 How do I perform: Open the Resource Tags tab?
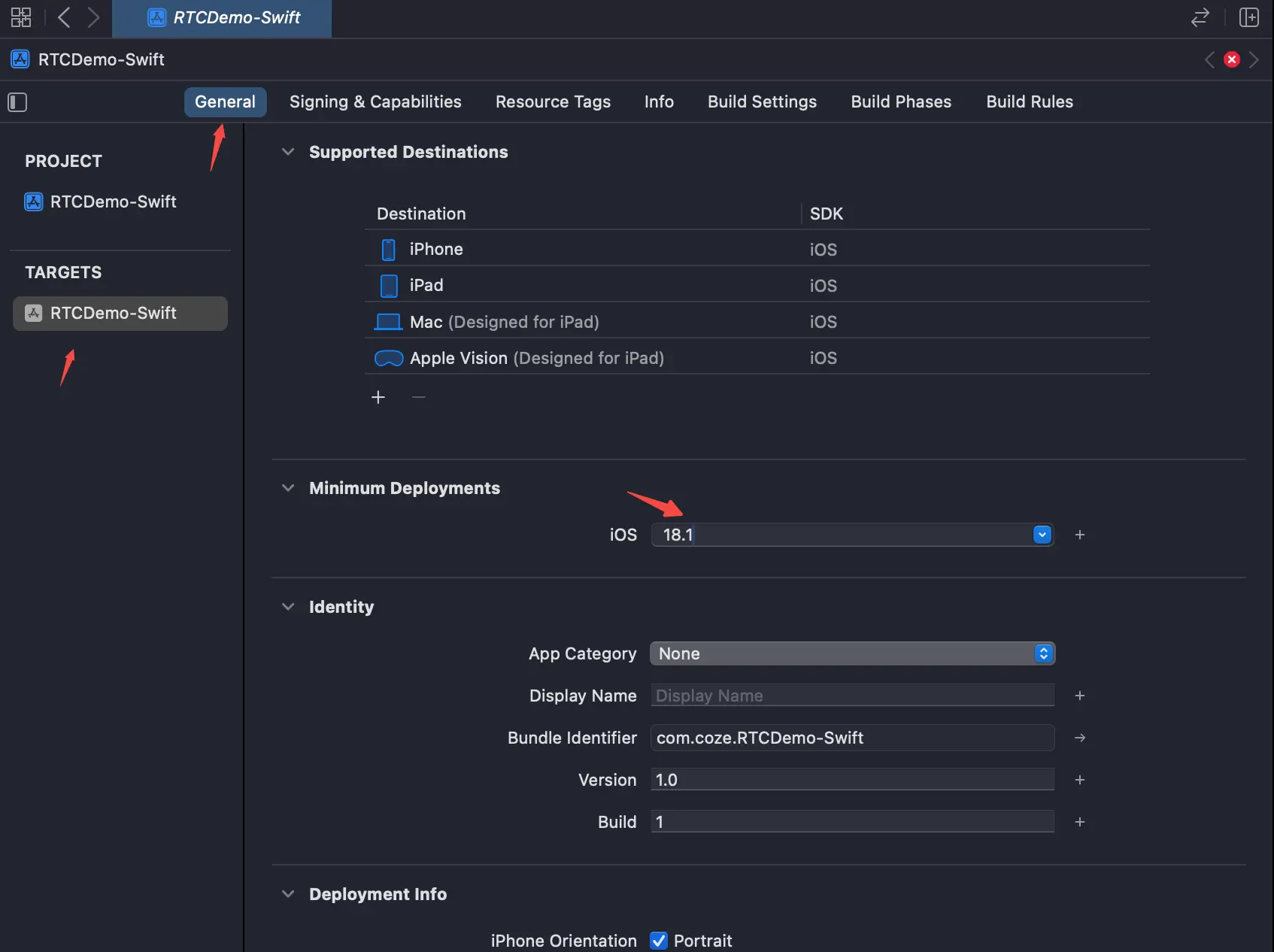[553, 102]
